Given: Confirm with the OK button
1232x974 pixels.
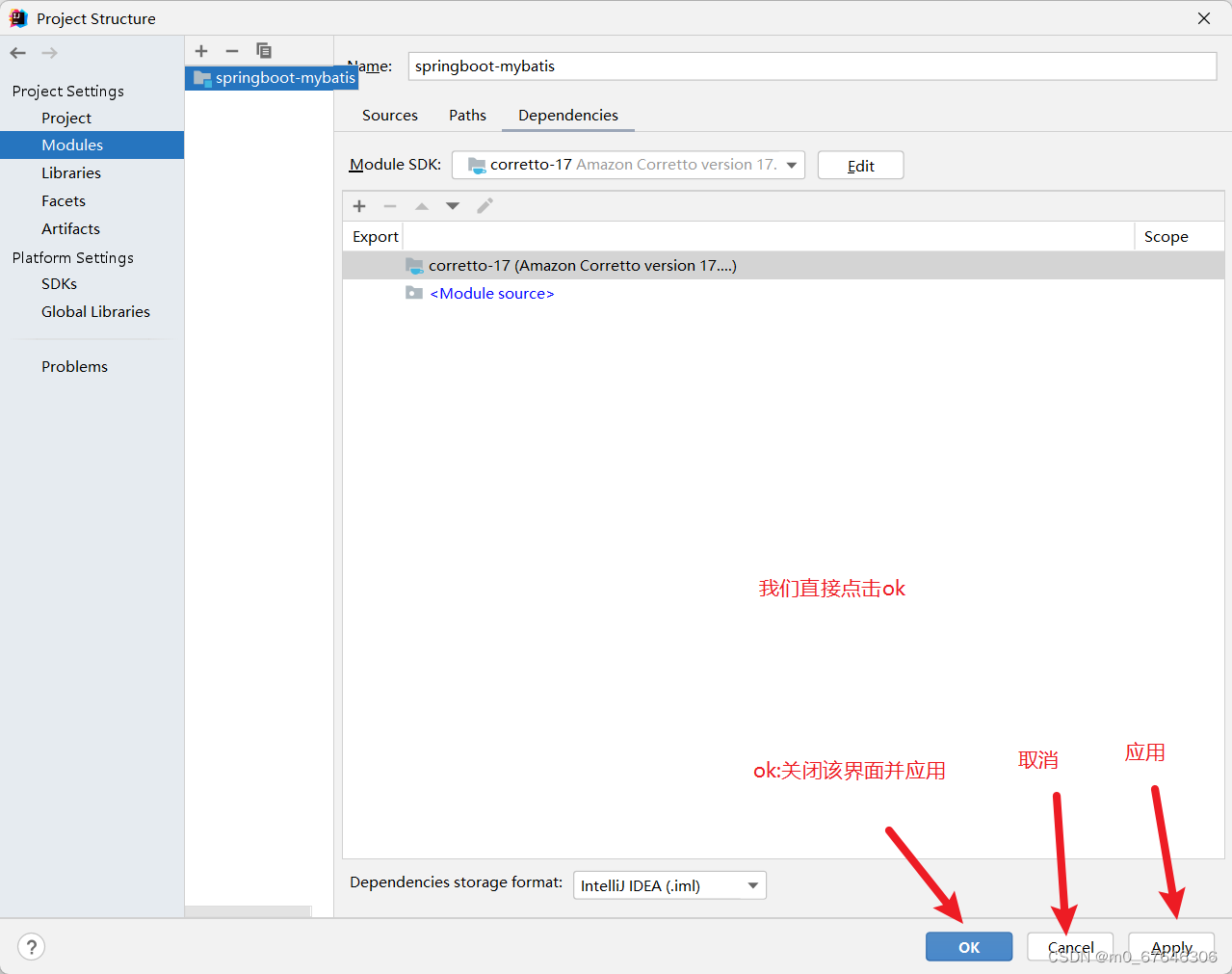Looking at the screenshot, I should [969, 947].
